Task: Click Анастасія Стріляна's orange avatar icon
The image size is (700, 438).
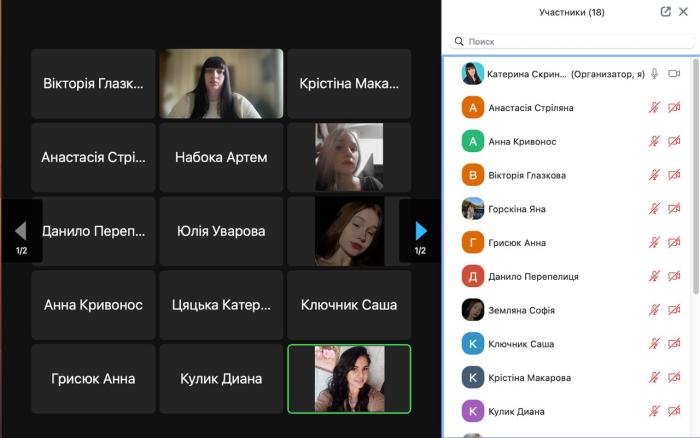Action: point(473,108)
